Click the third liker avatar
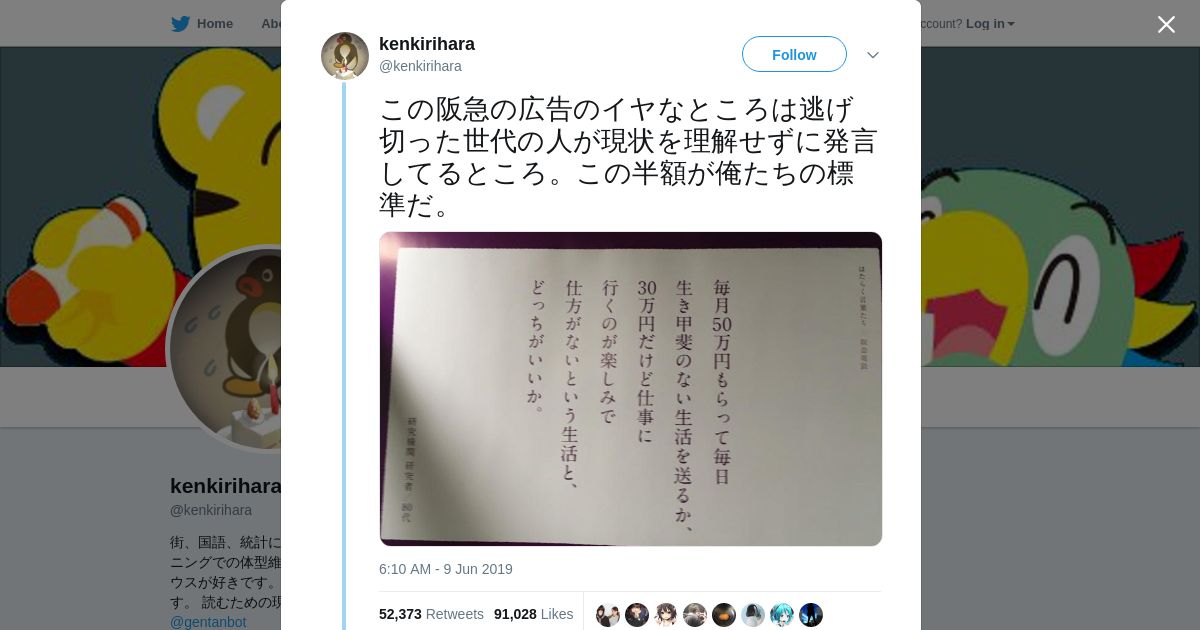 click(x=666, y=615)
